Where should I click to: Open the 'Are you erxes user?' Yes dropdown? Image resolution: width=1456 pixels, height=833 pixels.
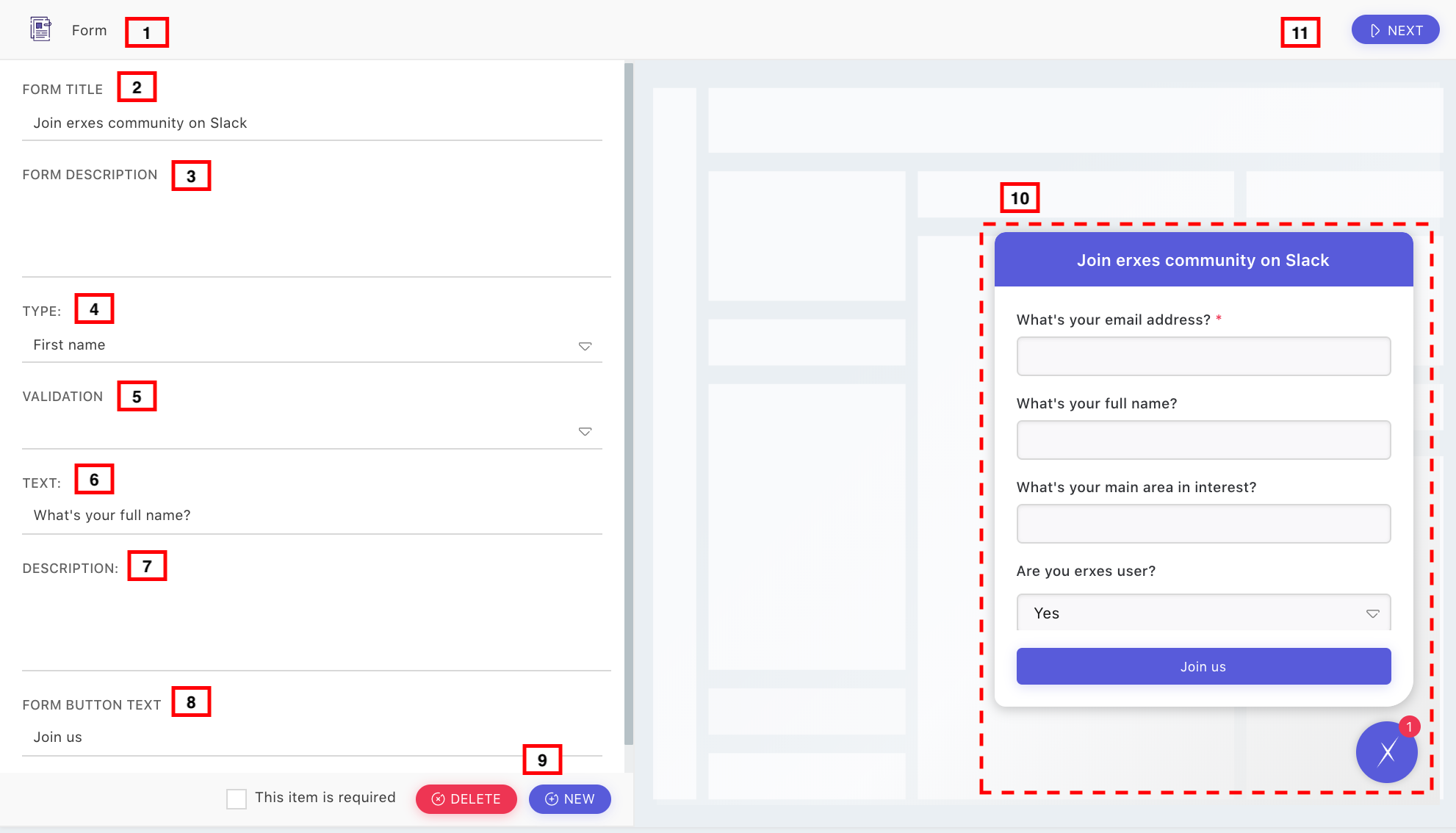click(1203, 613)
